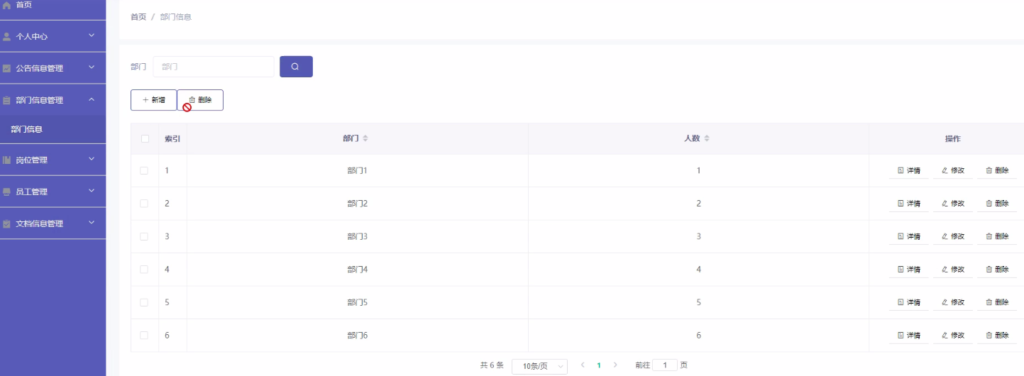The image size is (1024, 376).
Task: Click the home icon in sidebar
Action: pos(7,5)
